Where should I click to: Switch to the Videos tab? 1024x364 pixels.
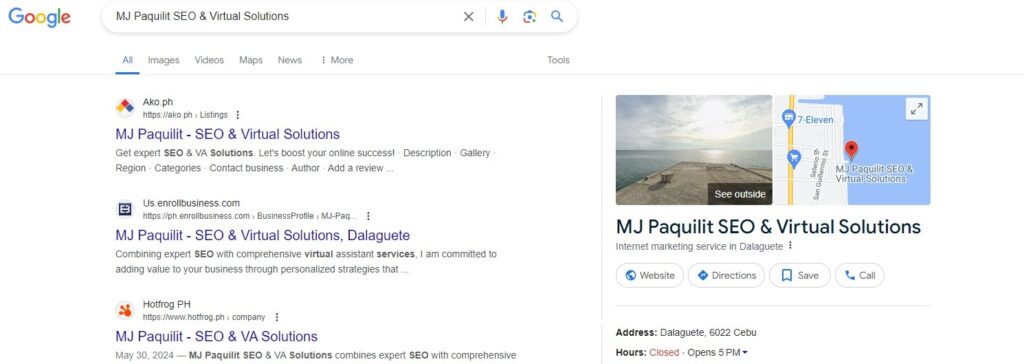pyautogui.click(x=209, y=60)
